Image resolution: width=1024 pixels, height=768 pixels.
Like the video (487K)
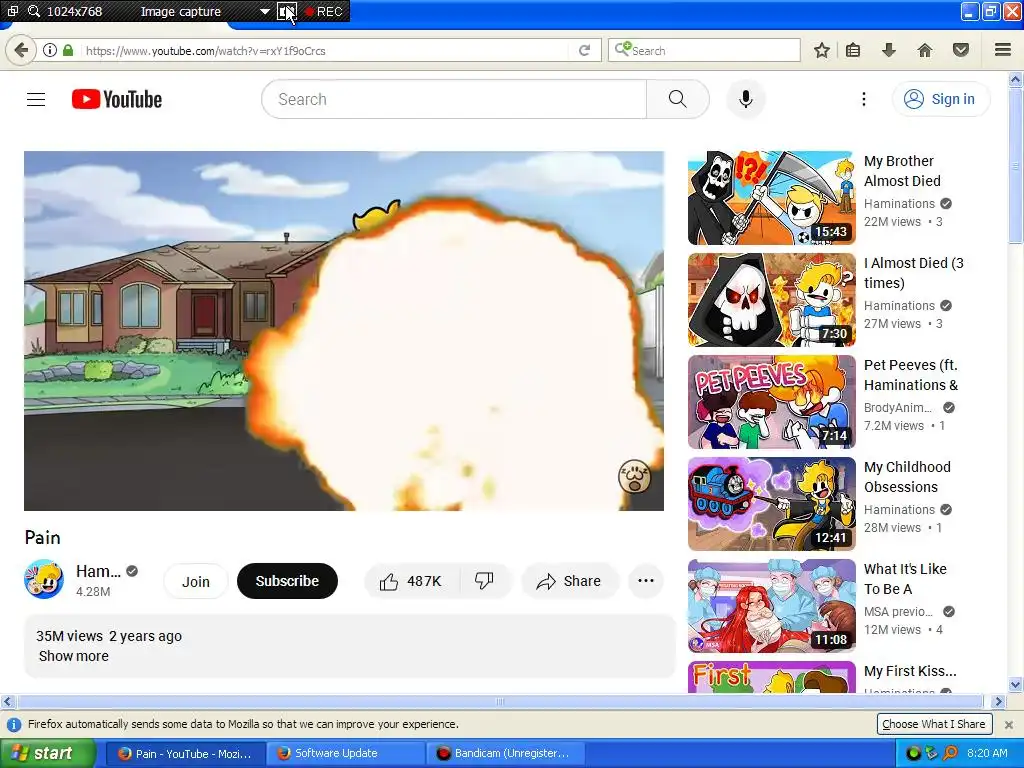411,581
